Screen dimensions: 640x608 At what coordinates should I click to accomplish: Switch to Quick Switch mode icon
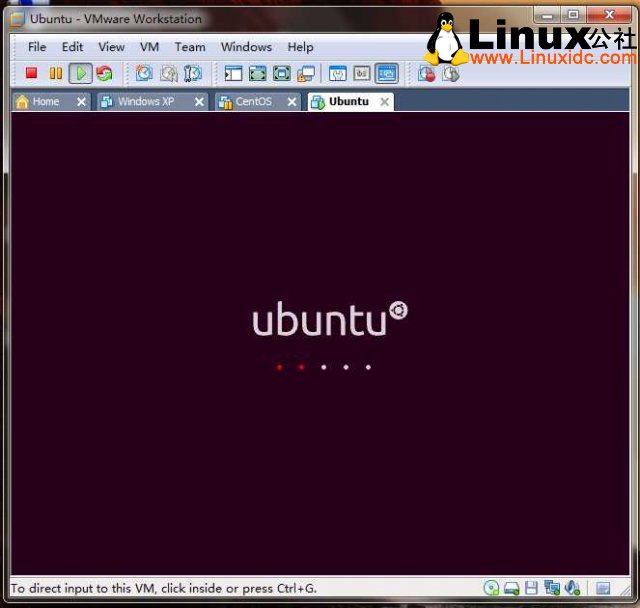[258, 73]
